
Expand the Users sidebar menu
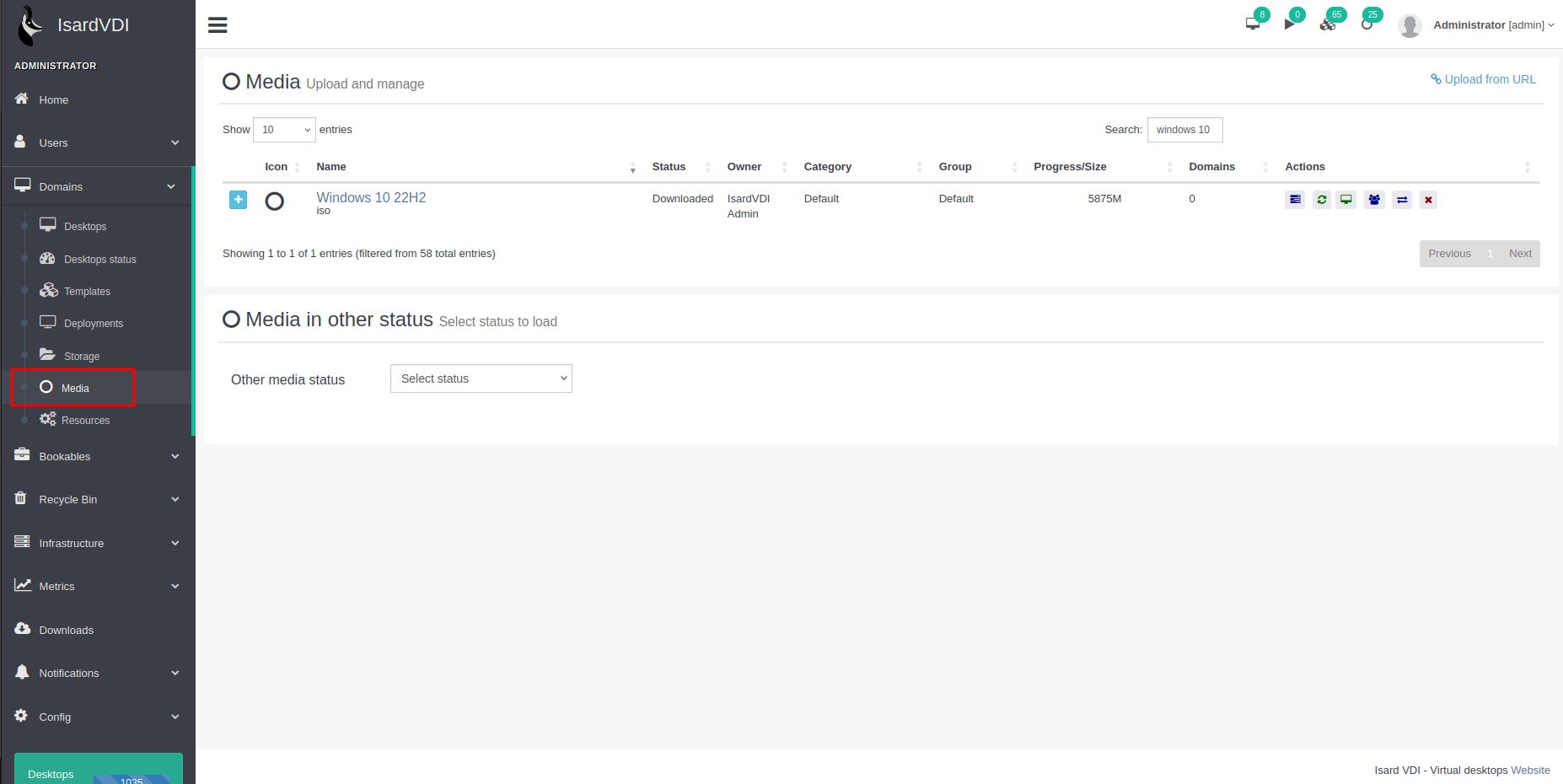97,142
